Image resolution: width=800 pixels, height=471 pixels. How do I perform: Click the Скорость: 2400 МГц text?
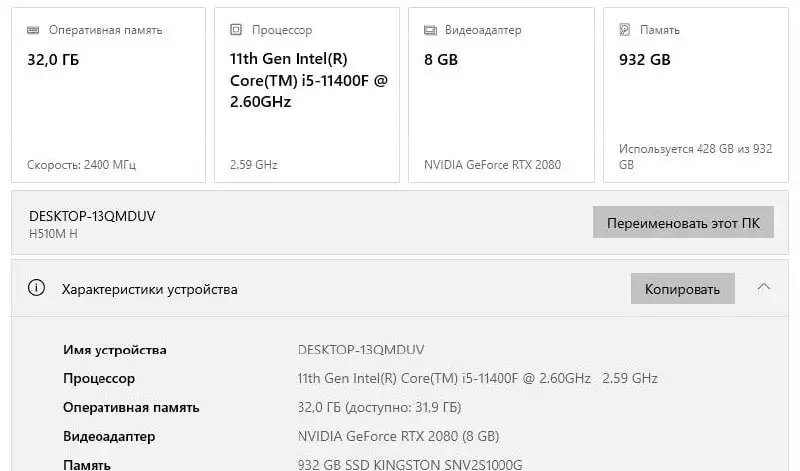click(81, 164)
